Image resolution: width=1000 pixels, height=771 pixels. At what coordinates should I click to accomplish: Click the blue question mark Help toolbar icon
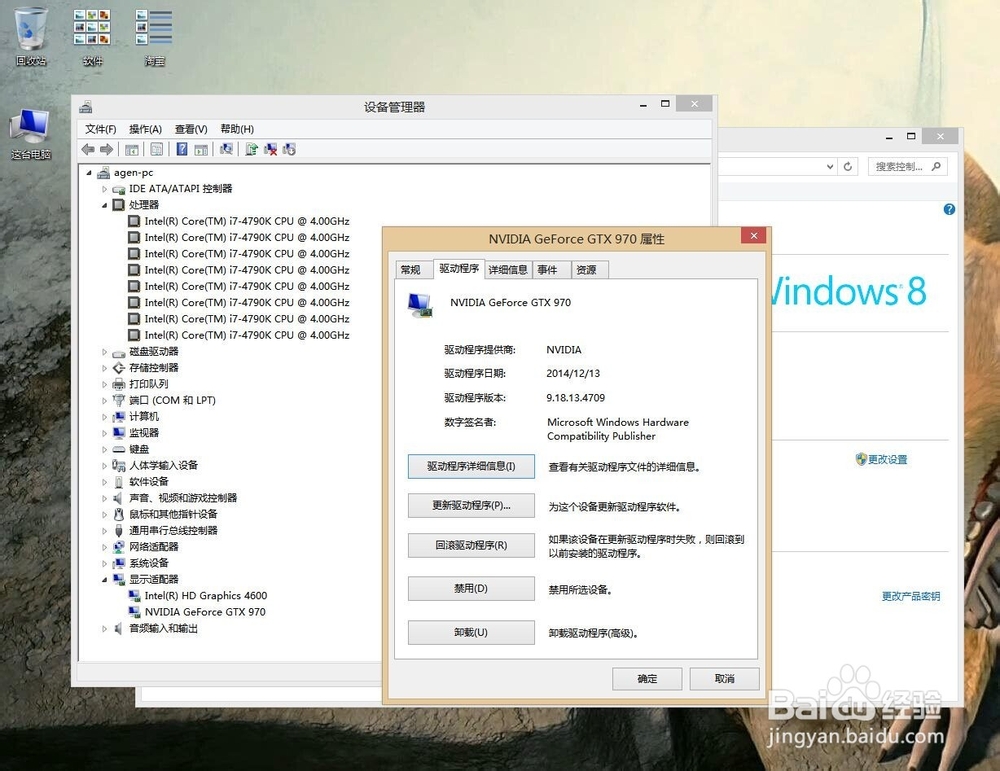[x=182, y=149]
